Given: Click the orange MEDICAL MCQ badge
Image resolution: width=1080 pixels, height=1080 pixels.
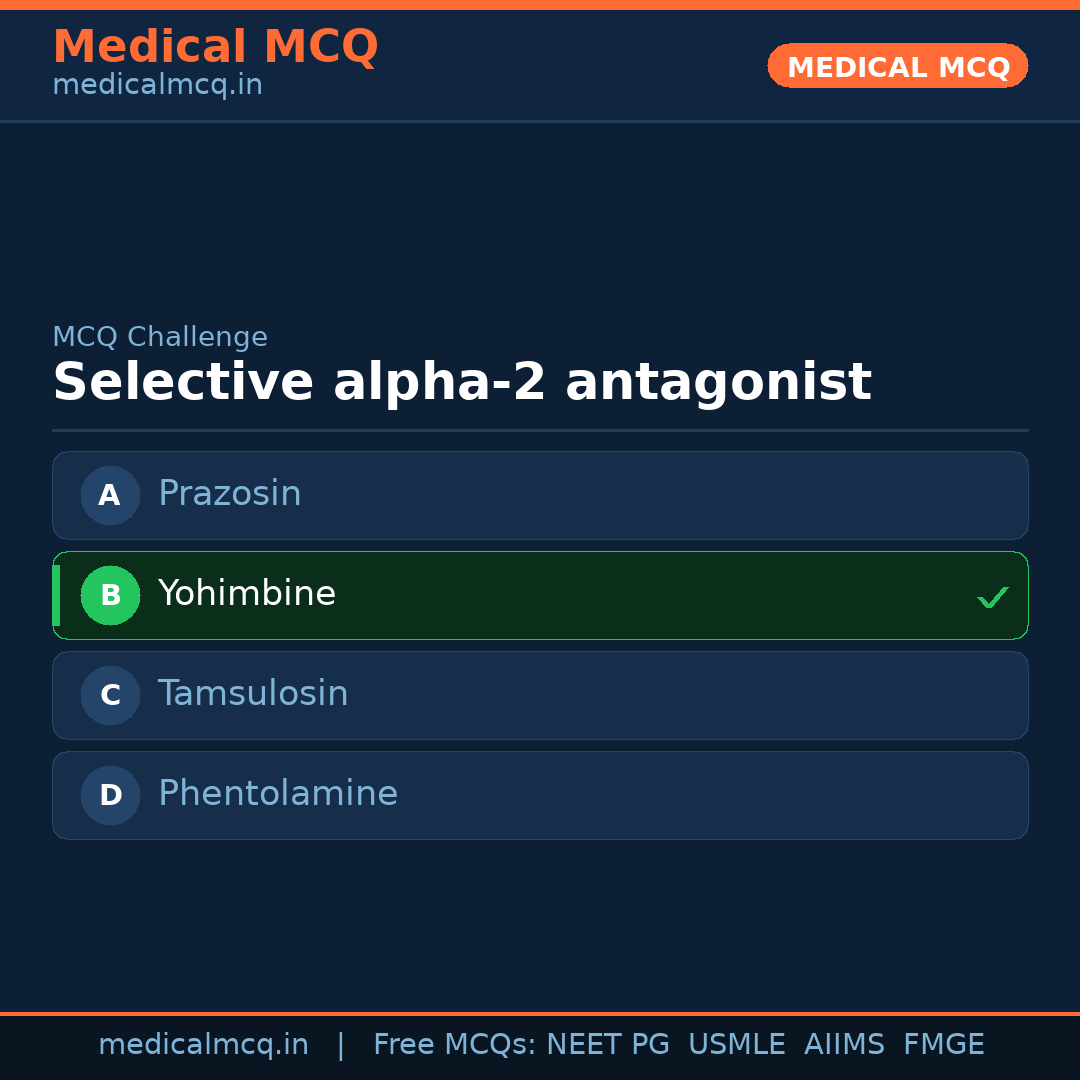Looking at the screenshot, I should [897, 66].
